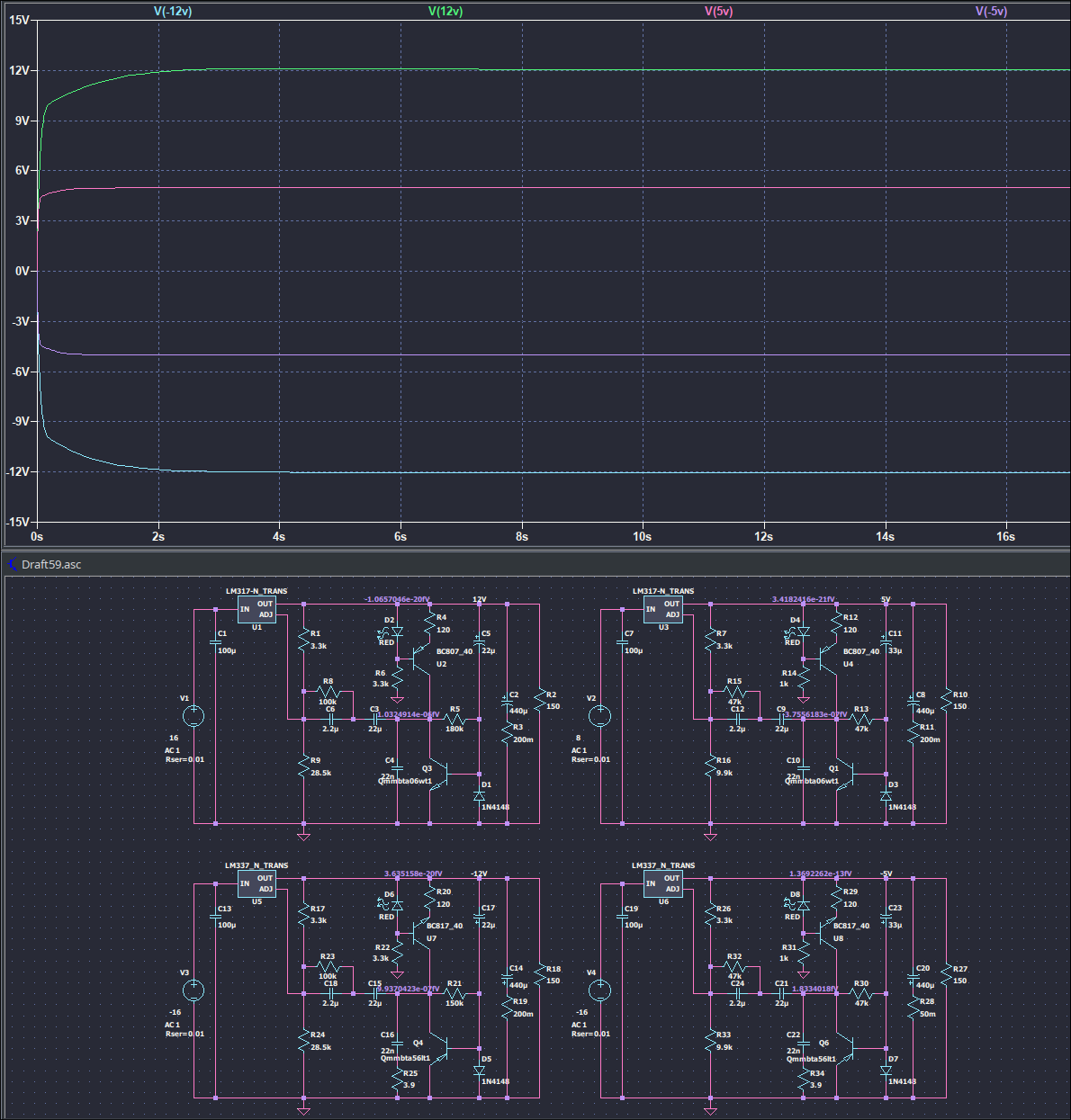Click the 1.3692262e-13fV probe value
This screenshot has width=1071, height=1120.
[820, 874]
